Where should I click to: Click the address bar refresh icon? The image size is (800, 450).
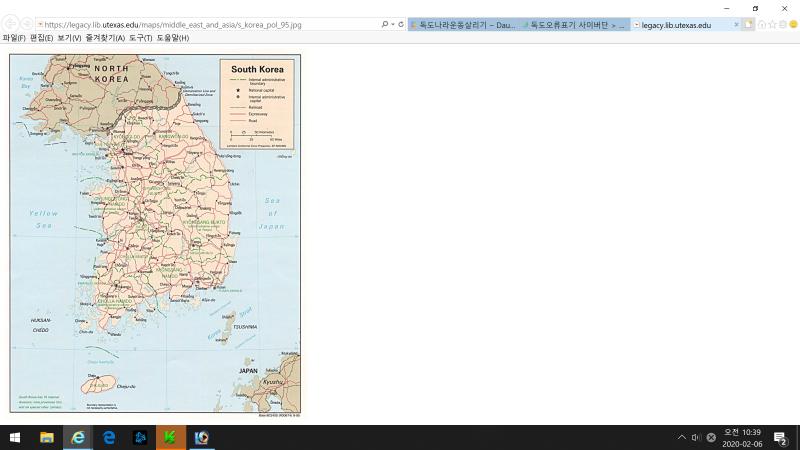401,24
